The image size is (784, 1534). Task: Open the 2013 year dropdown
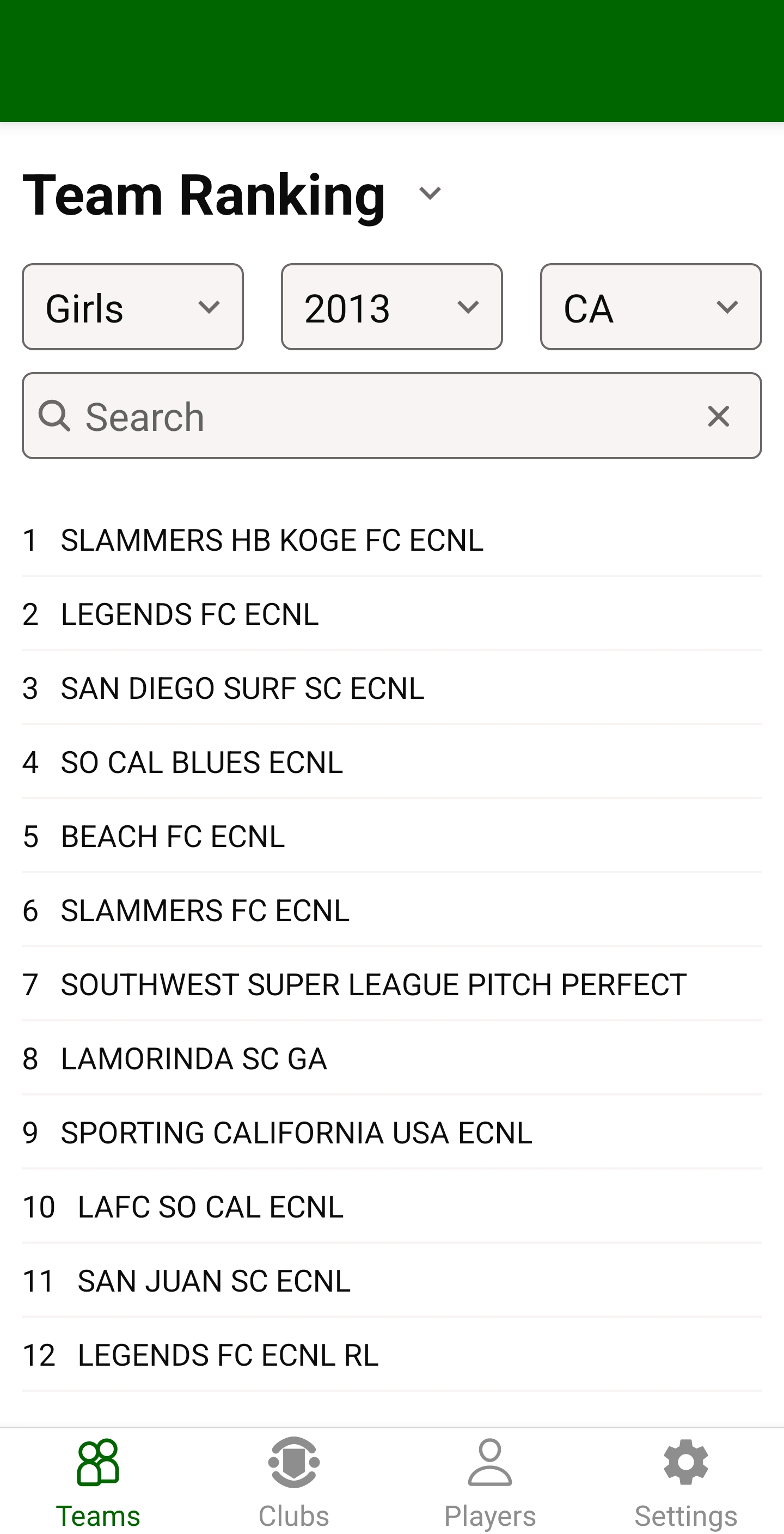click(x=391, y=307)
